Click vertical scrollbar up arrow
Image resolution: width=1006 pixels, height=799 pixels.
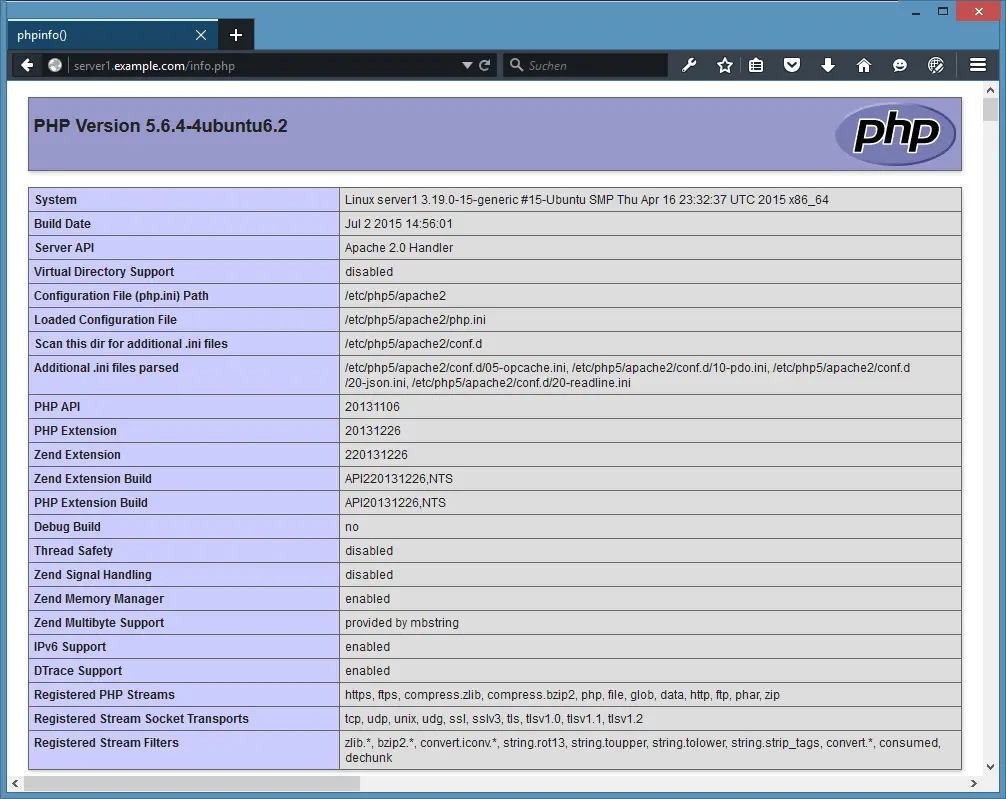[x=990, y=90]
